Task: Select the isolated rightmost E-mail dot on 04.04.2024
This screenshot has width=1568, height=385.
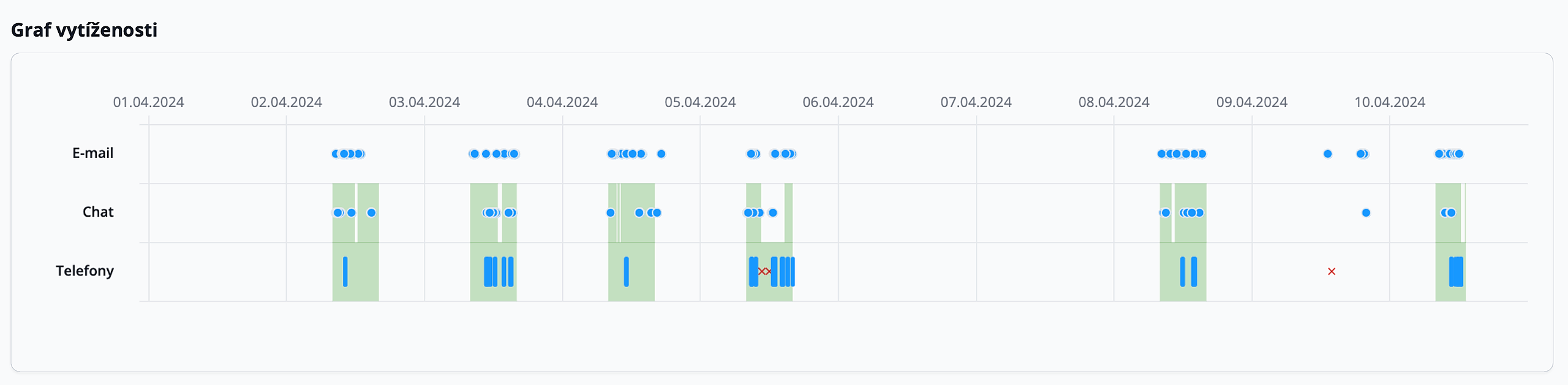Action: (x=661, y=154)
